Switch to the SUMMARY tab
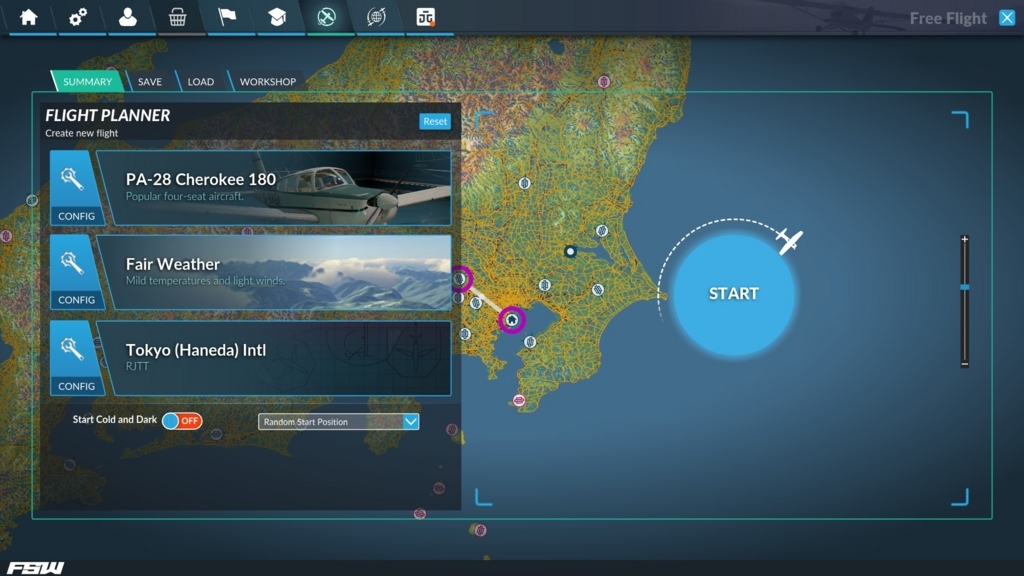This screenshot has width=1024, height=576. (x=88, y=82)
